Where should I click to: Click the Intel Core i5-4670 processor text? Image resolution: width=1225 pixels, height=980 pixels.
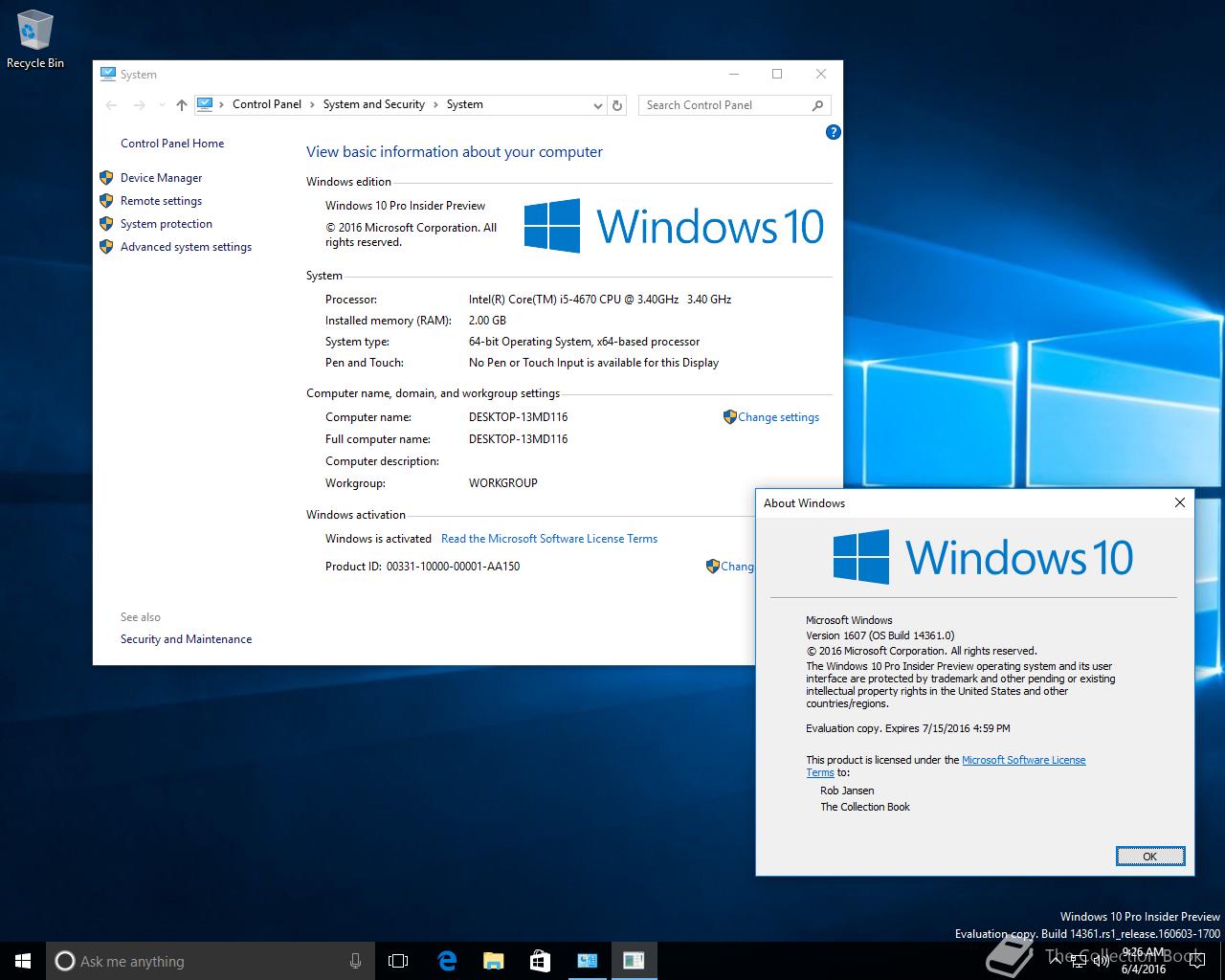pyautogui.click(x=600, y=300)
